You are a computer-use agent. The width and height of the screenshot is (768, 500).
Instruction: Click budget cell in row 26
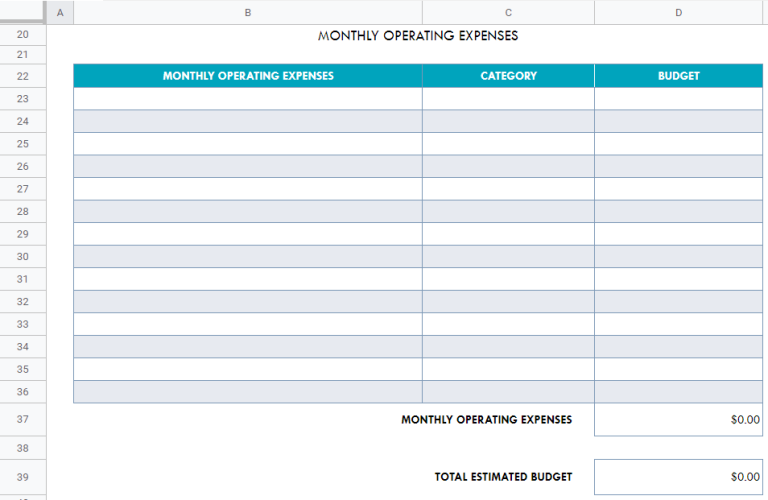(678, 167)
